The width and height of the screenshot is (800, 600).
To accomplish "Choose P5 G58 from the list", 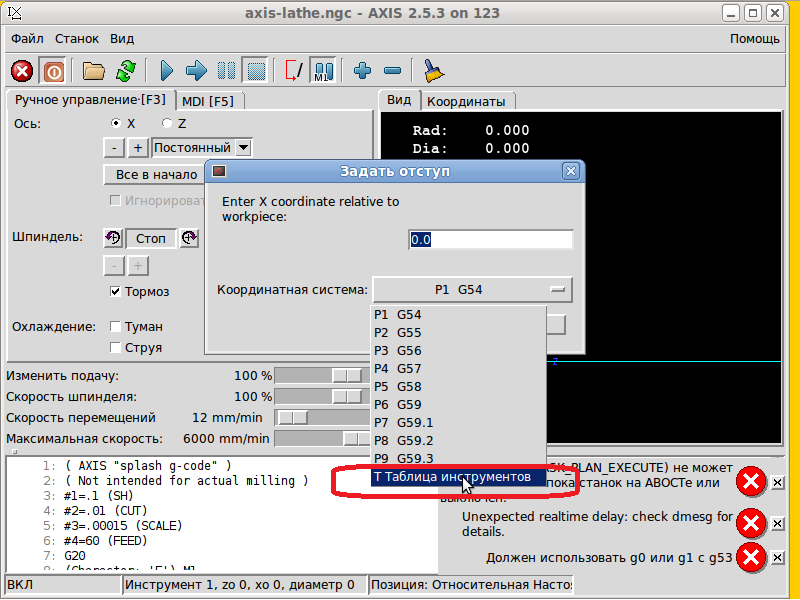I will (458, 387).
